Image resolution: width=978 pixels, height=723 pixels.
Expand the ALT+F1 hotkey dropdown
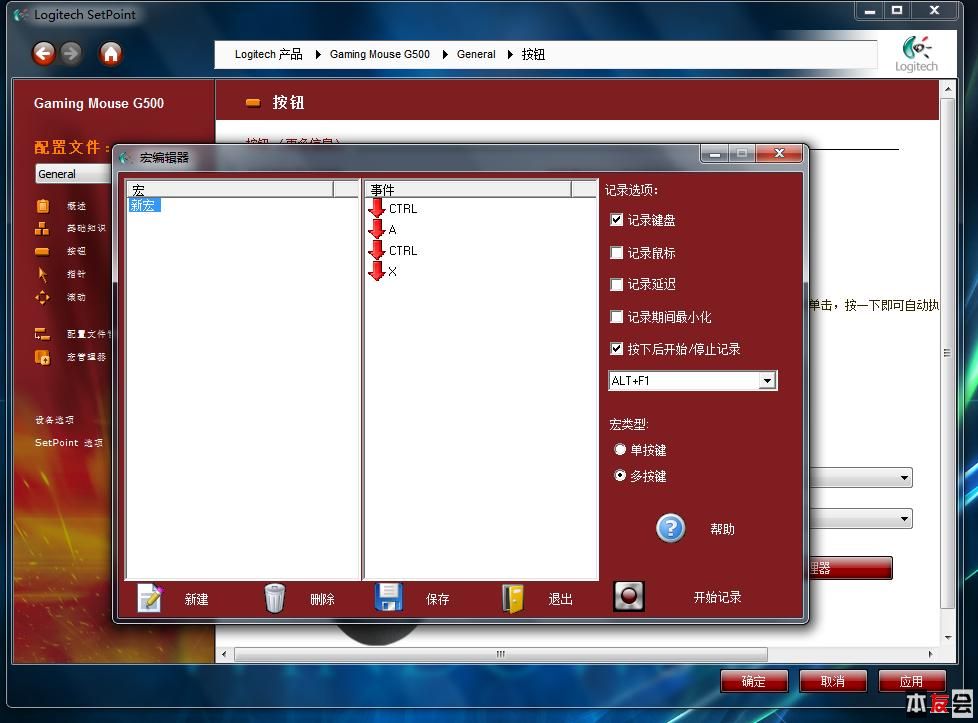click(767, 381)
